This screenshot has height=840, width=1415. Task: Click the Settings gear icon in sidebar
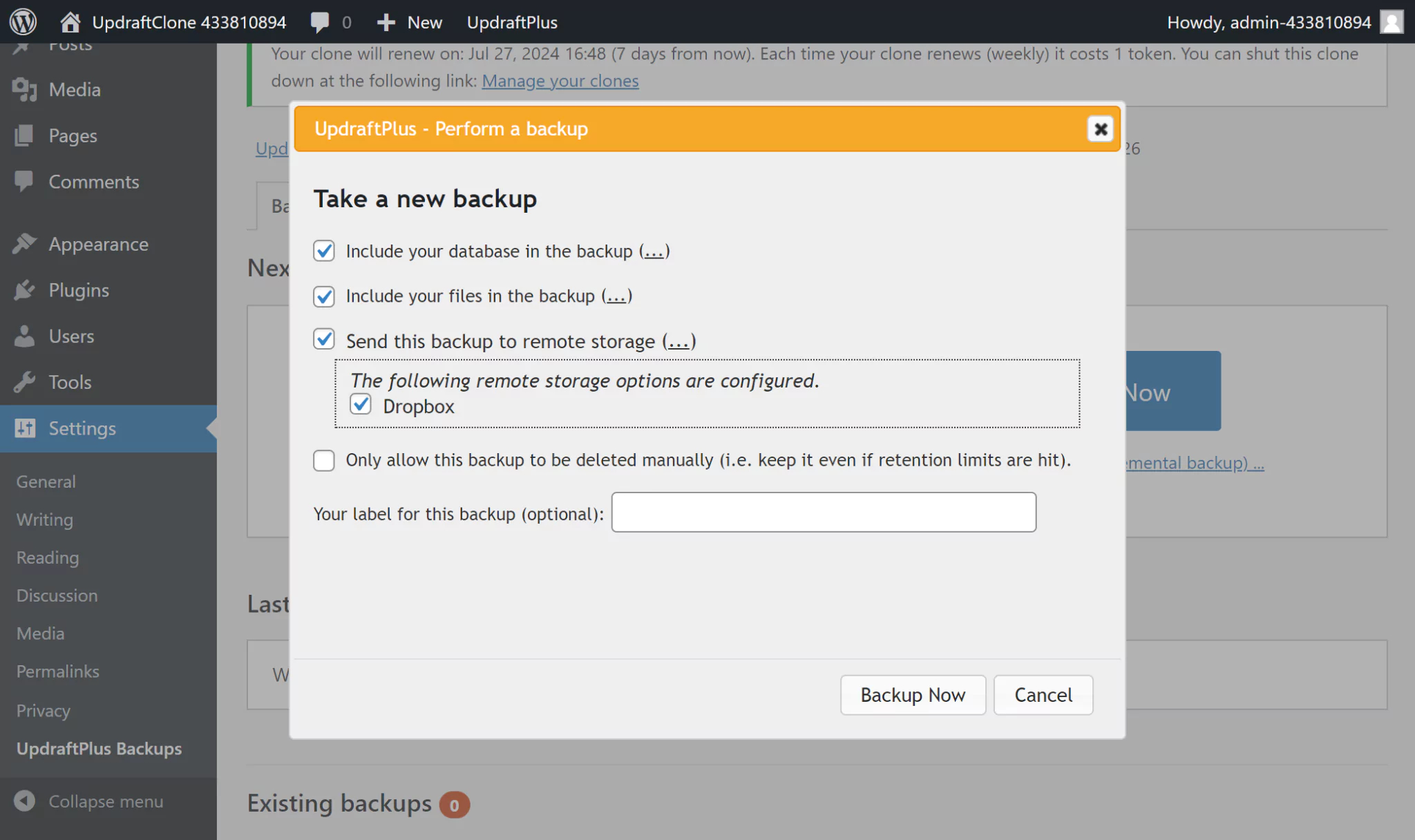click(26, 428)
